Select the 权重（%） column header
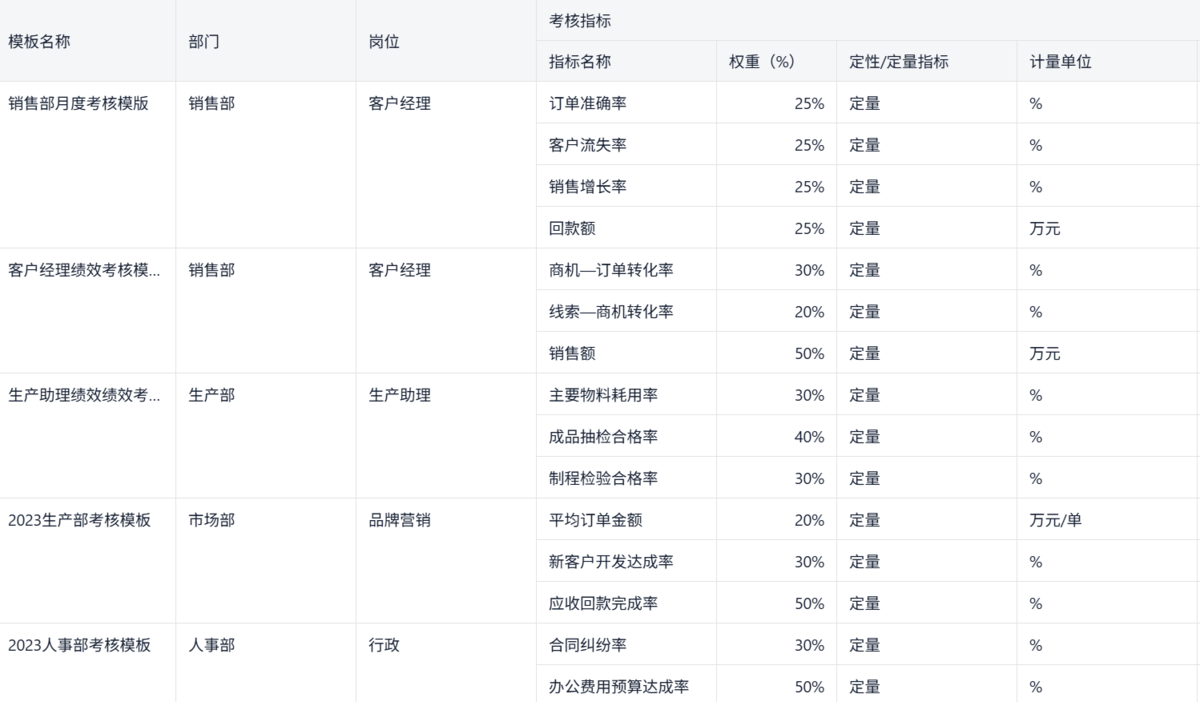The height and width of the screenshot is (702, 1200). (x=762, y=62)
